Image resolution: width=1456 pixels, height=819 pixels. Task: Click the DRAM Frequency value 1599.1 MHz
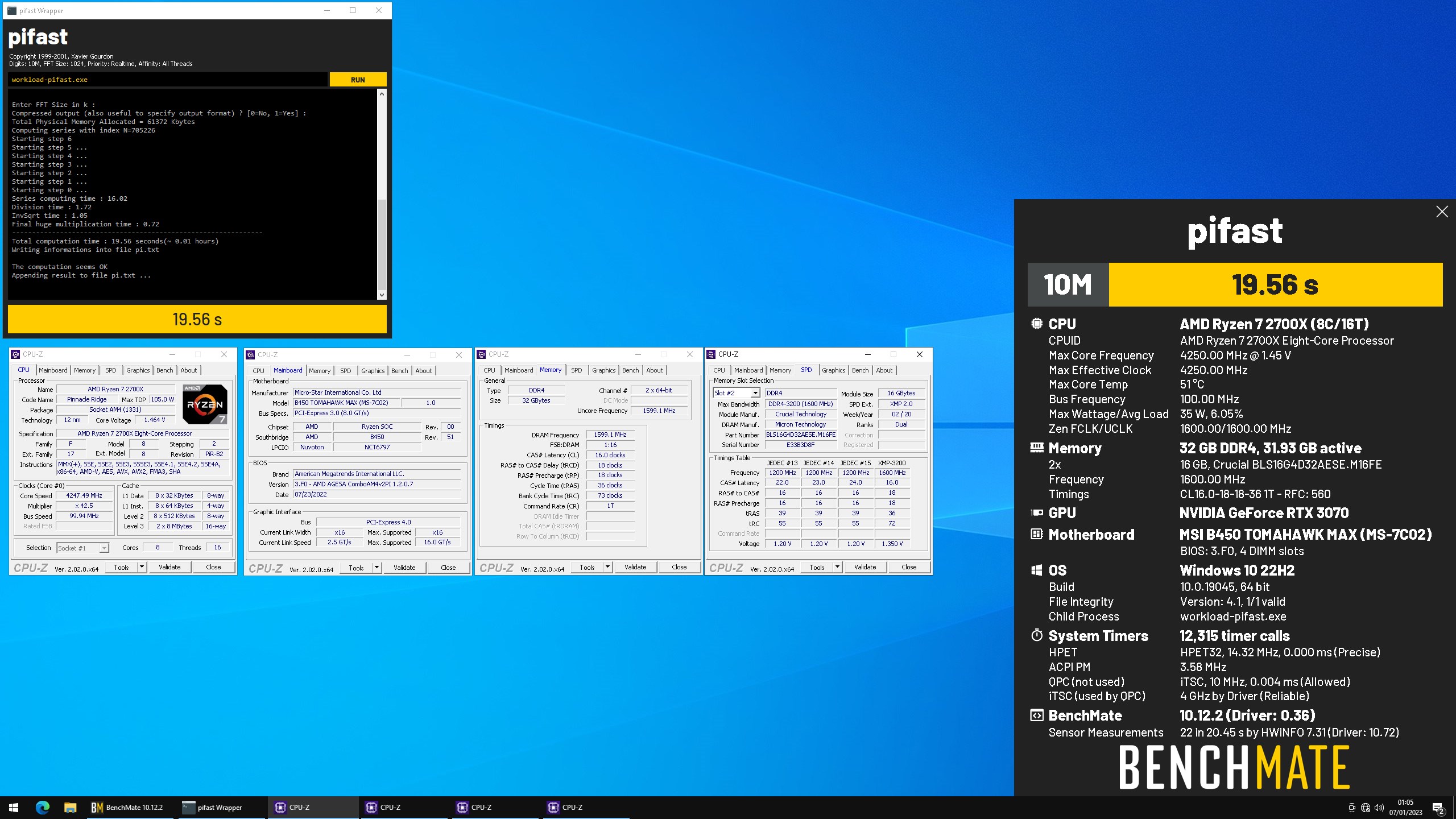[x=610, y=435]
